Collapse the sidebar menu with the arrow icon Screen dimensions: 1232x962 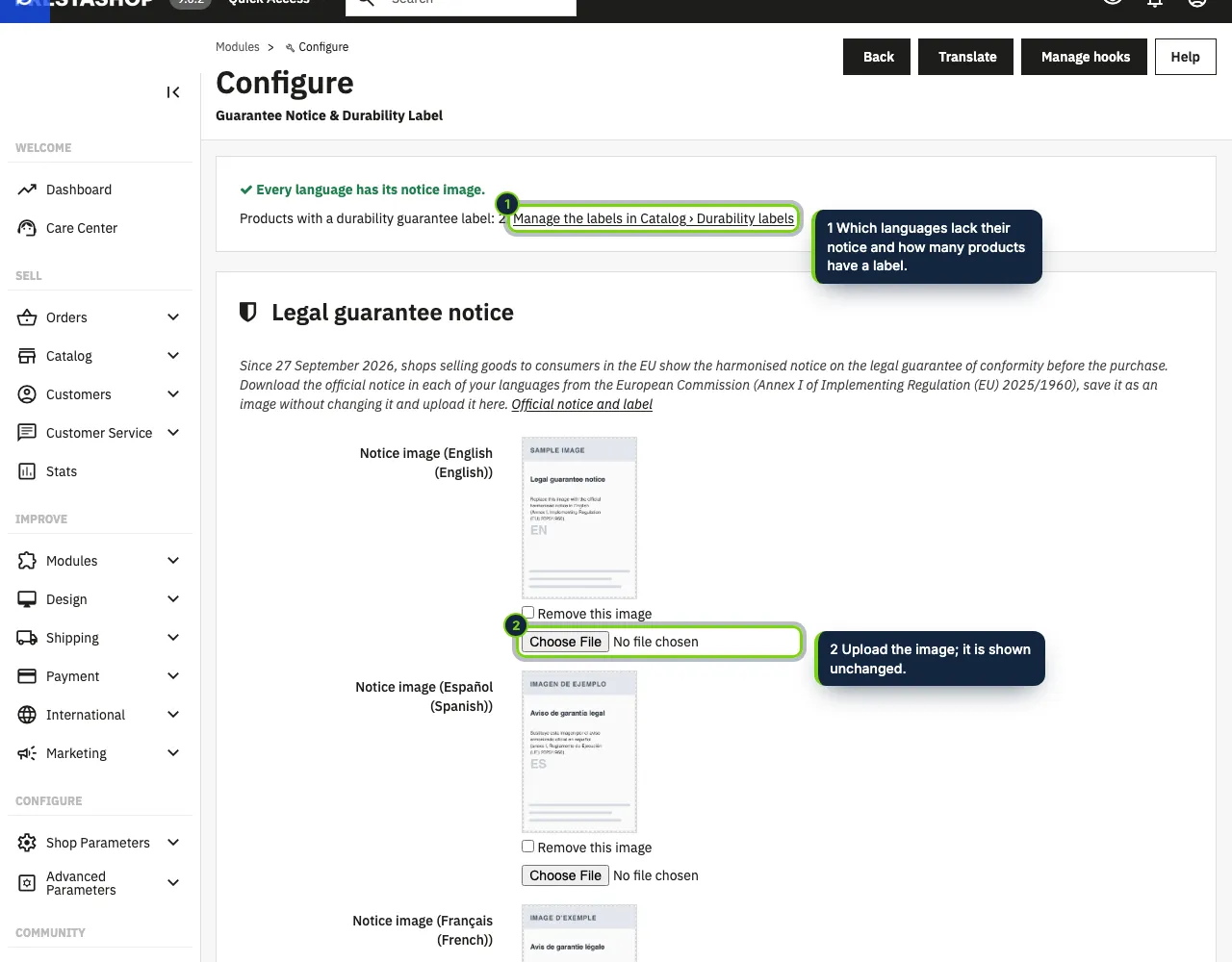point(173,92)
